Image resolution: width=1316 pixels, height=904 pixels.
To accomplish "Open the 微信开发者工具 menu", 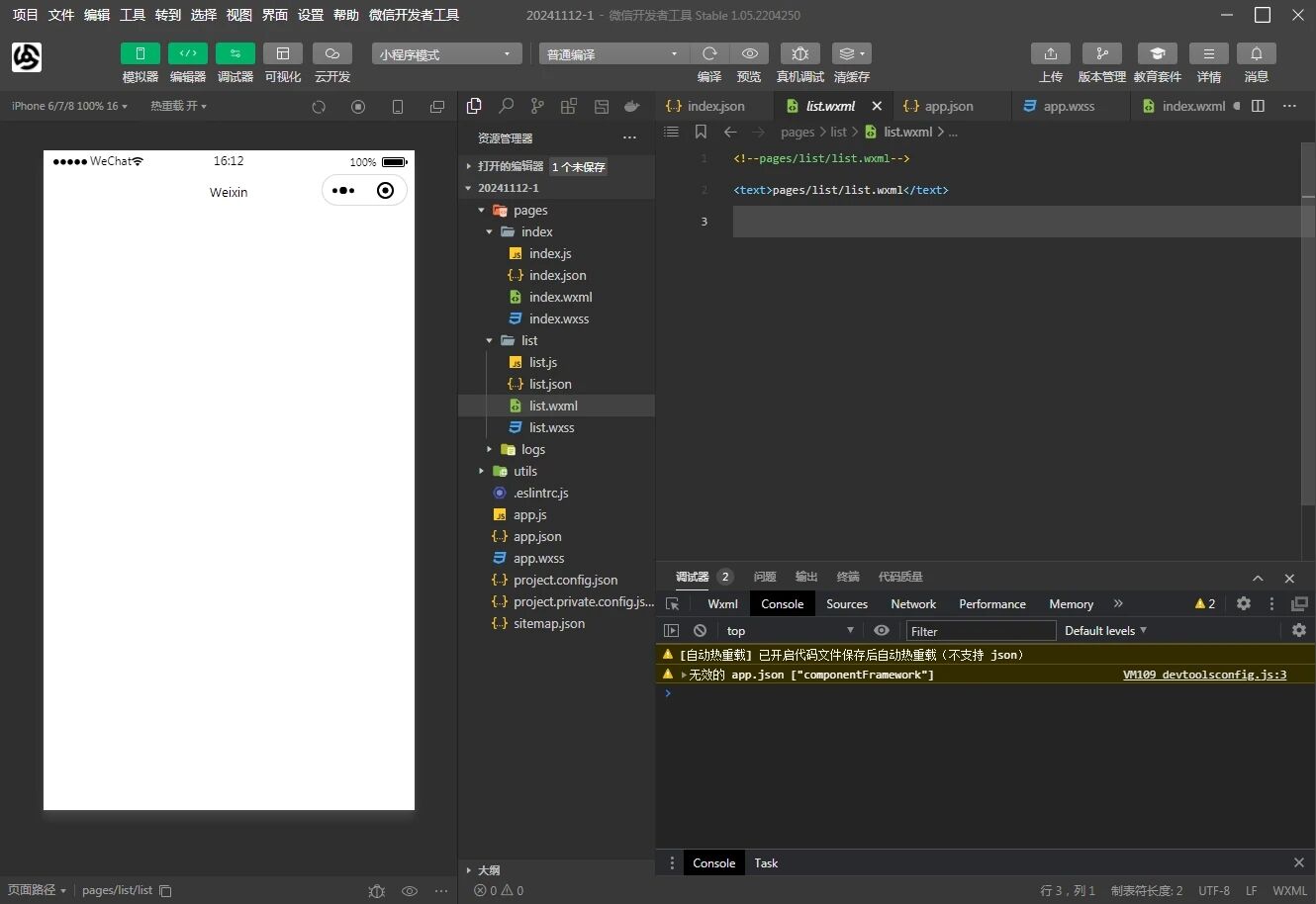I will point(414,15).
